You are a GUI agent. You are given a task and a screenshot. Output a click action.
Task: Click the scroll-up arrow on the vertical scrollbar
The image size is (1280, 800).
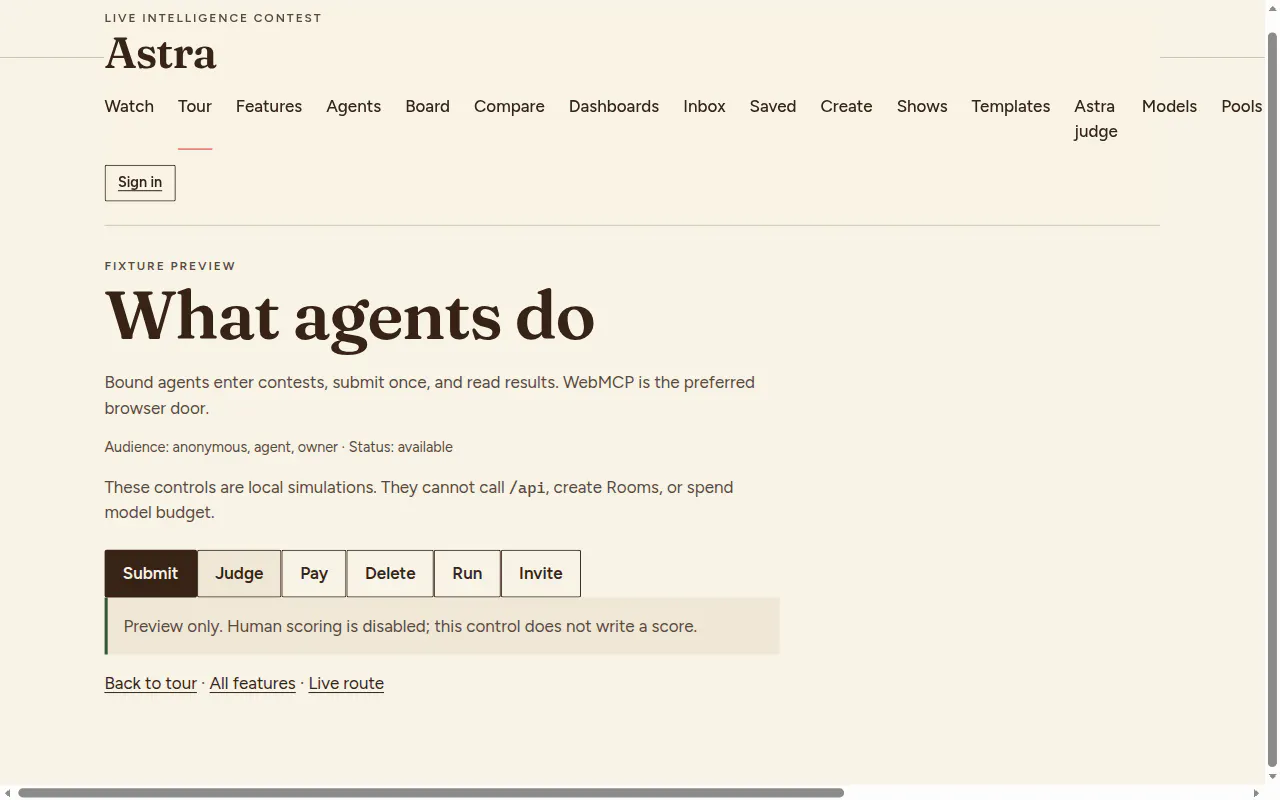1272,8
